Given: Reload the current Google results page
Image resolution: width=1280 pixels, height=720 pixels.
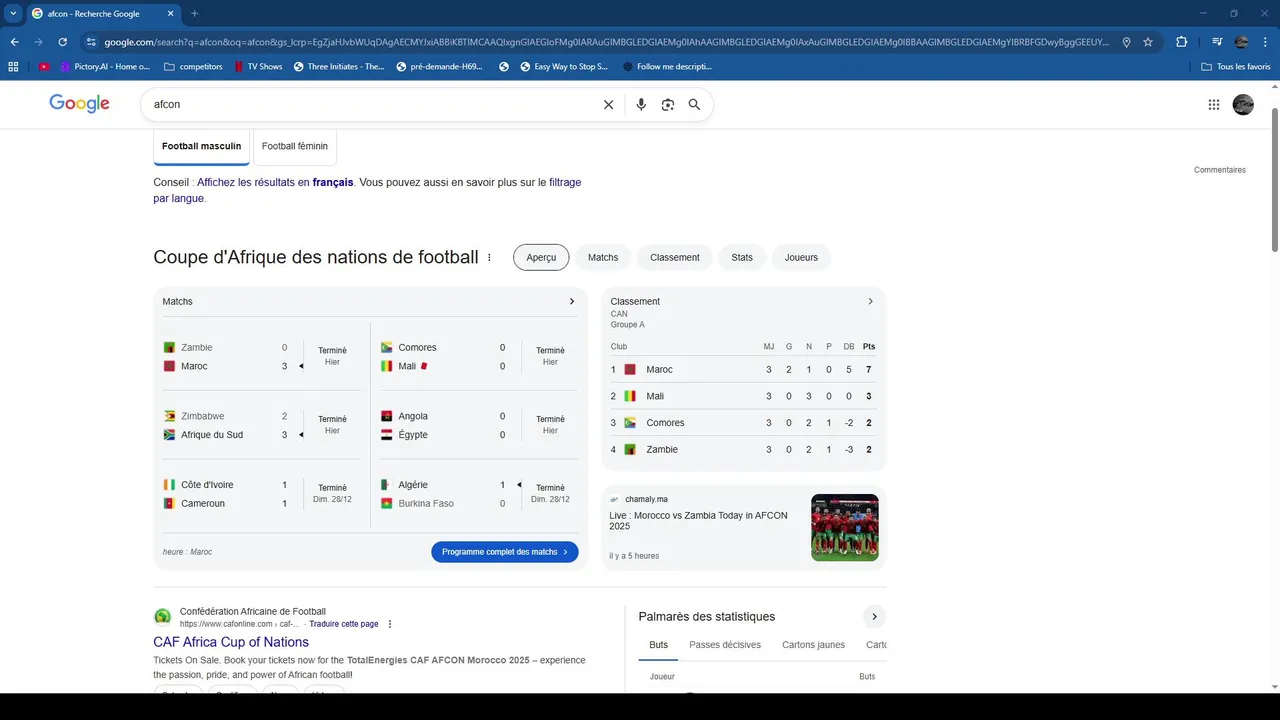Looking at the screenshot, I should (x=62, y=42).
